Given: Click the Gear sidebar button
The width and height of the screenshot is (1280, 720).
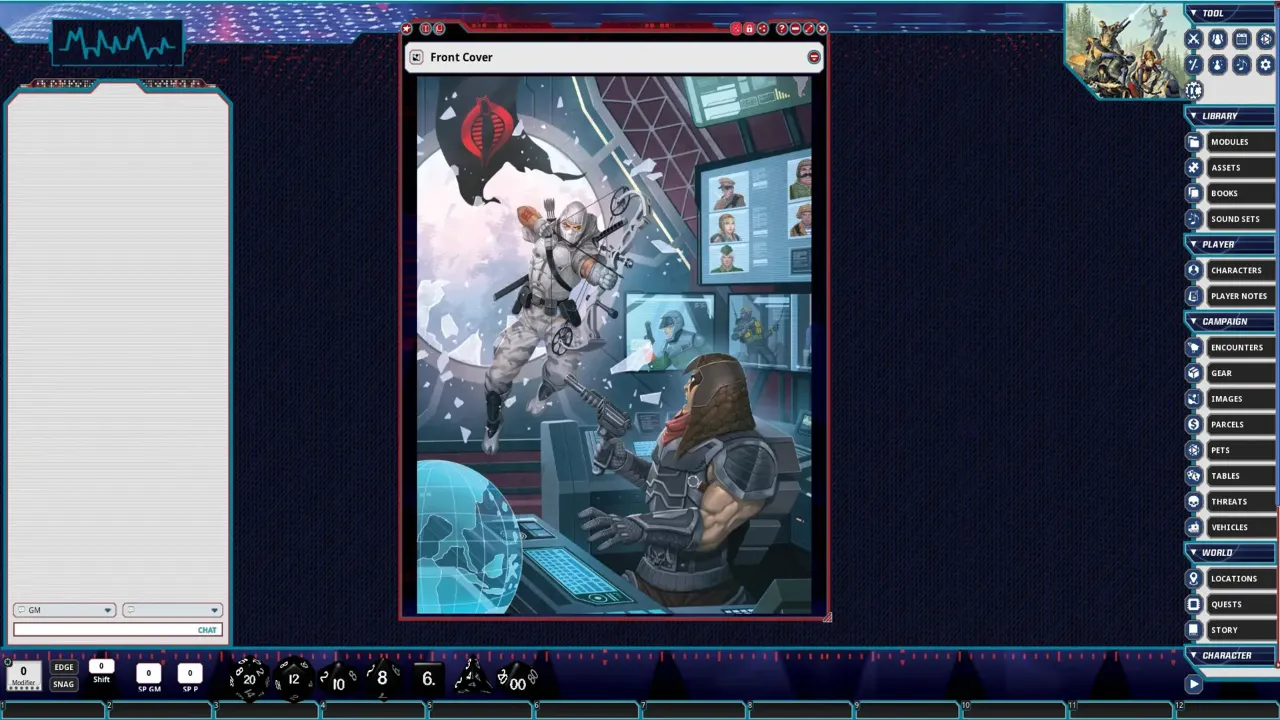Looking at the screenshot, I should [1239, 373].
